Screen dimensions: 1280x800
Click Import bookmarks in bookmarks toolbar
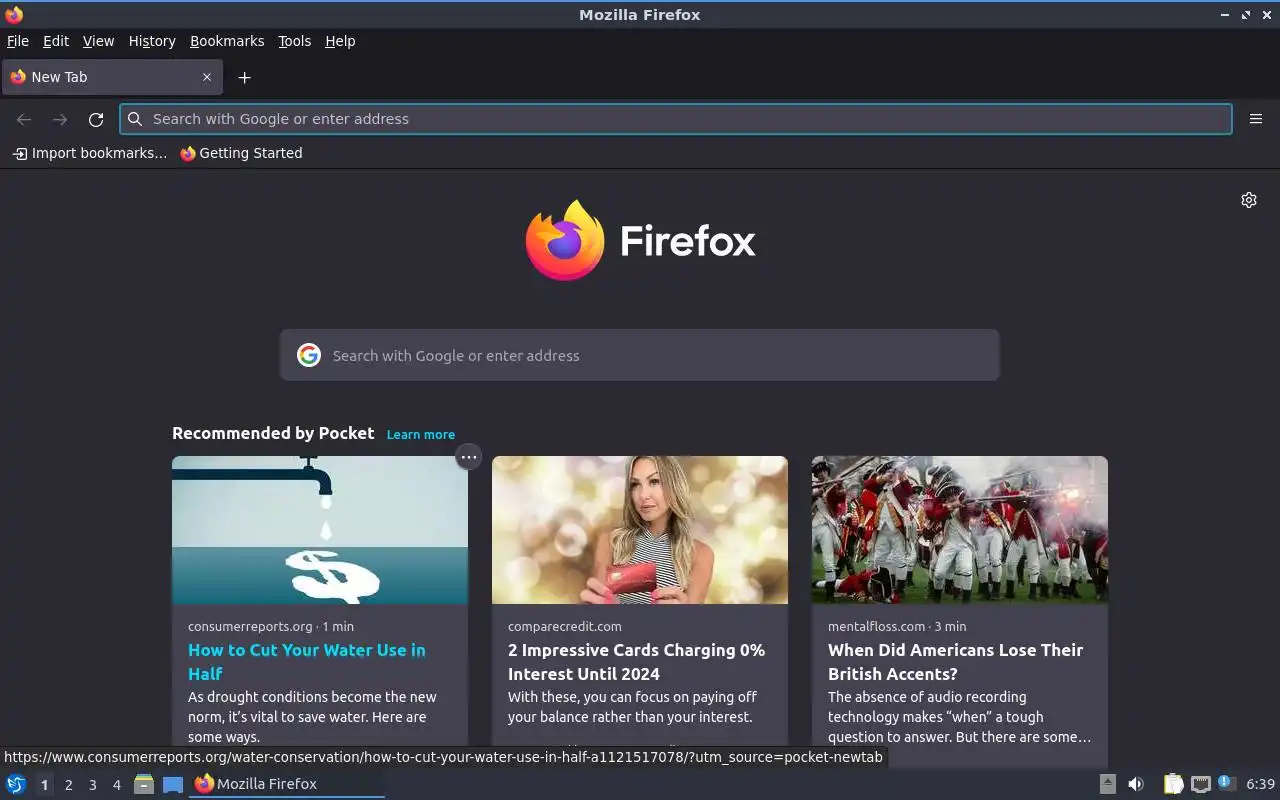click(90, 153)
